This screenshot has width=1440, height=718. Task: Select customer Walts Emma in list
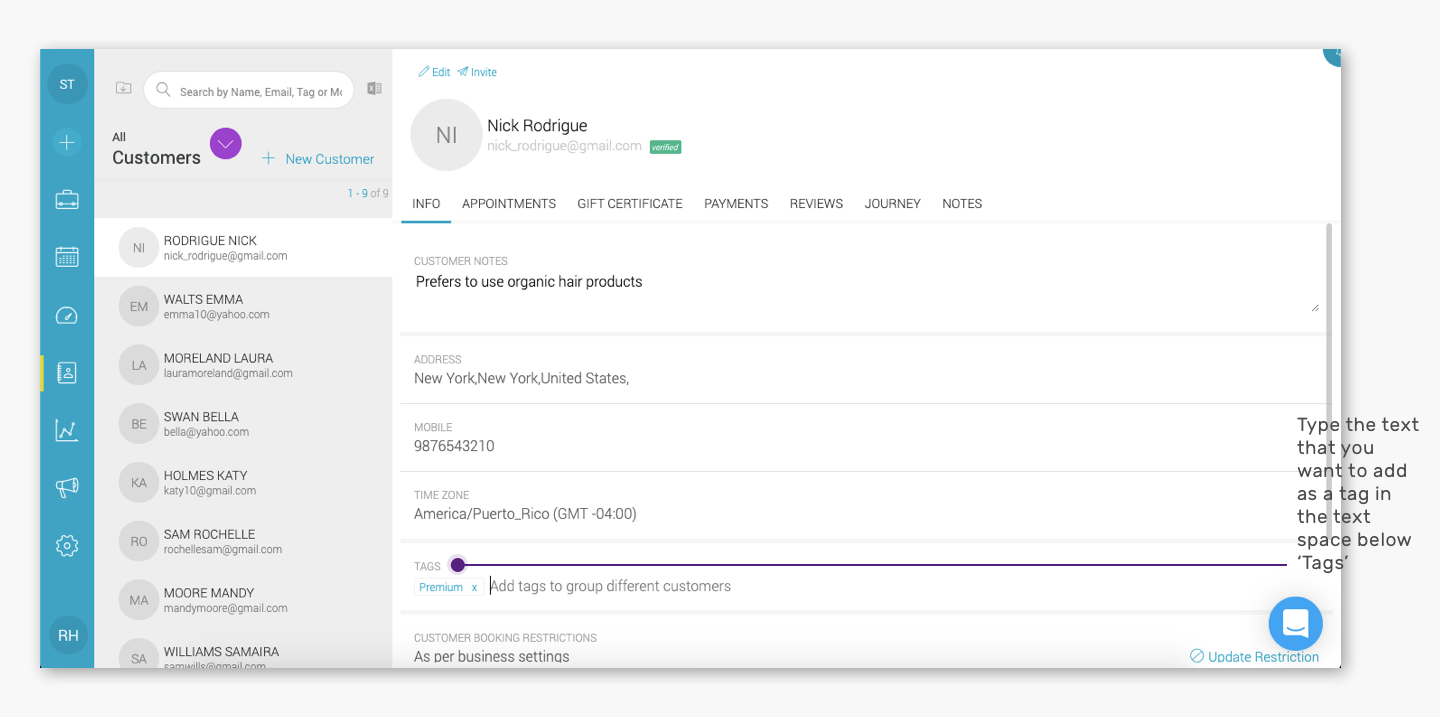pyautogui.click(x=243, y=307)
